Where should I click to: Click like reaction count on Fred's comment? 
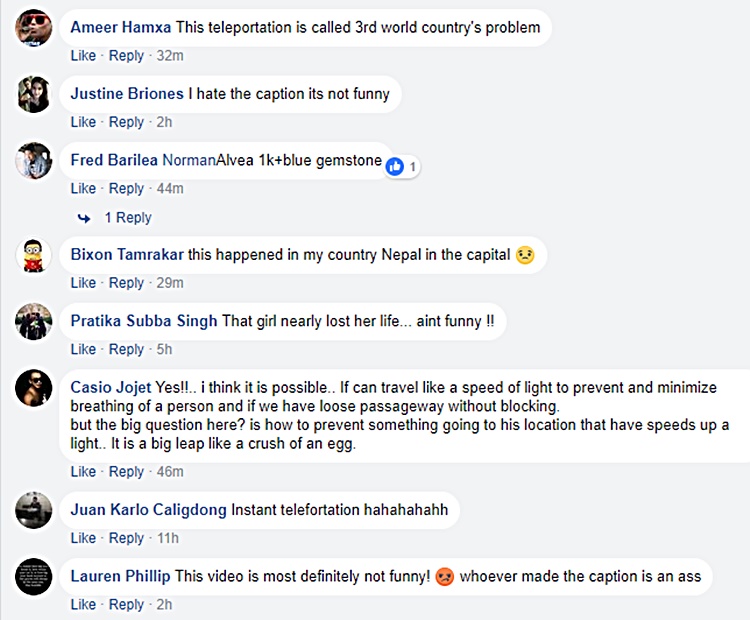[x=402, y=166]
